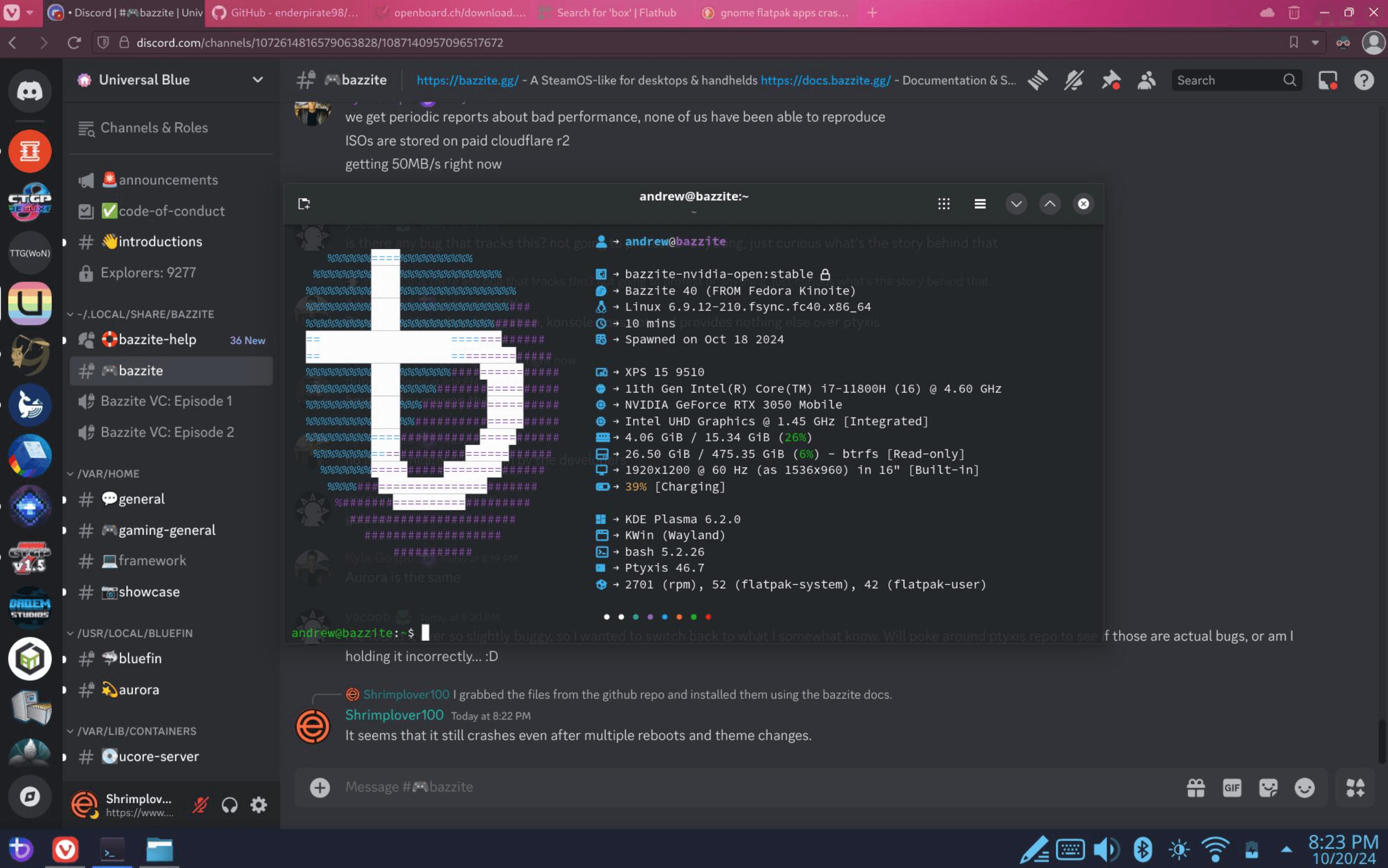1388x868 pixels.
Task: Open the aurora channel
Action: point(171,690)
